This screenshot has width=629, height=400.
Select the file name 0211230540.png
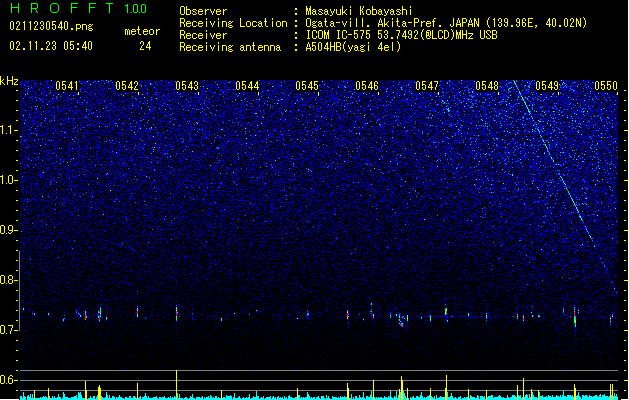coord(51,26)
